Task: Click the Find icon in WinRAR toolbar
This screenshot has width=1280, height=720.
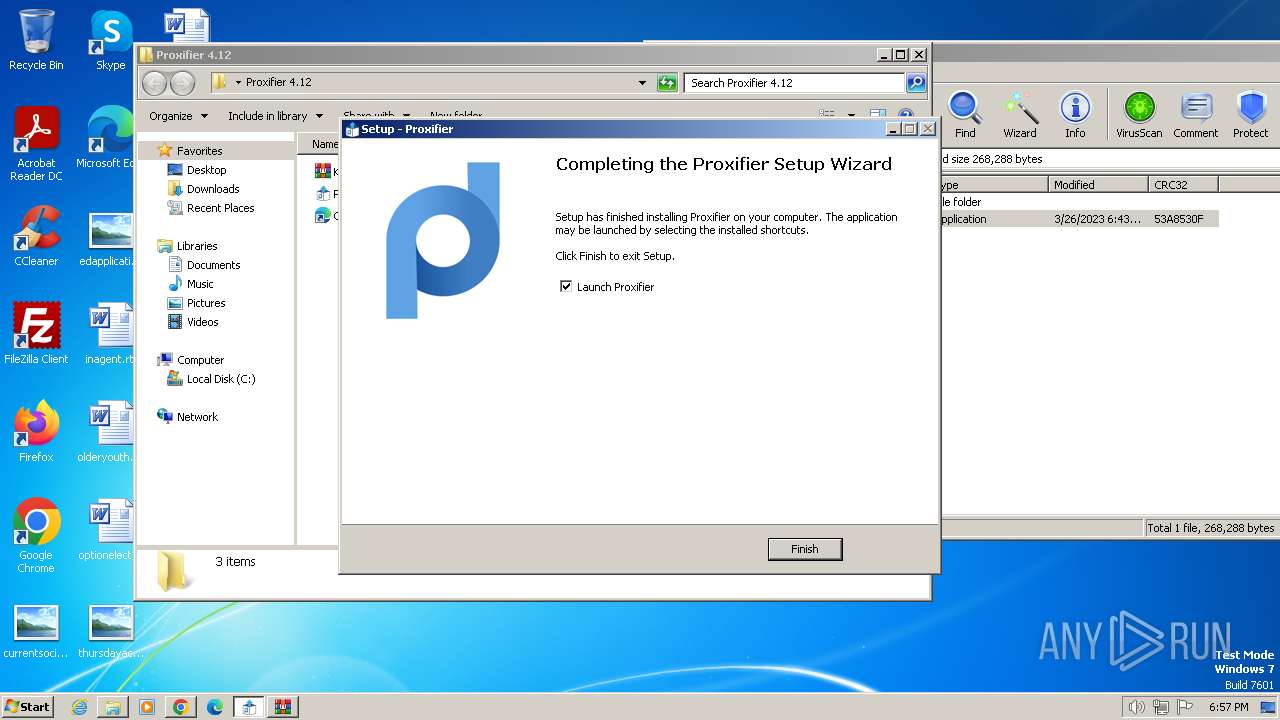Action: pyautogui.click(x=965, y=115)
